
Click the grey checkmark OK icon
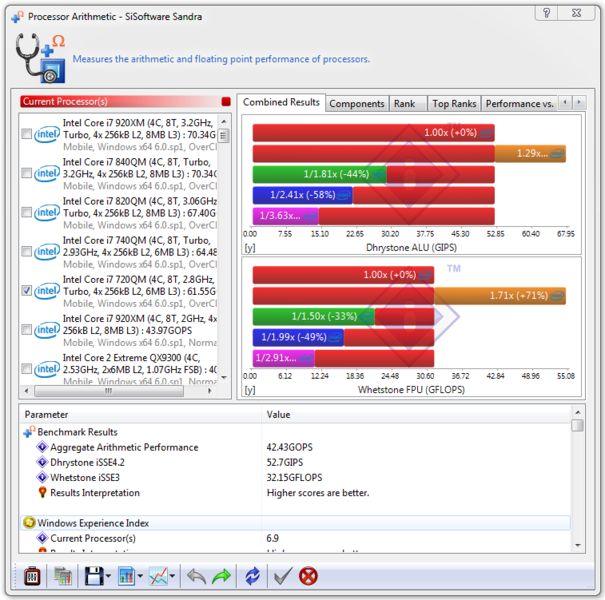coord(283,576)
